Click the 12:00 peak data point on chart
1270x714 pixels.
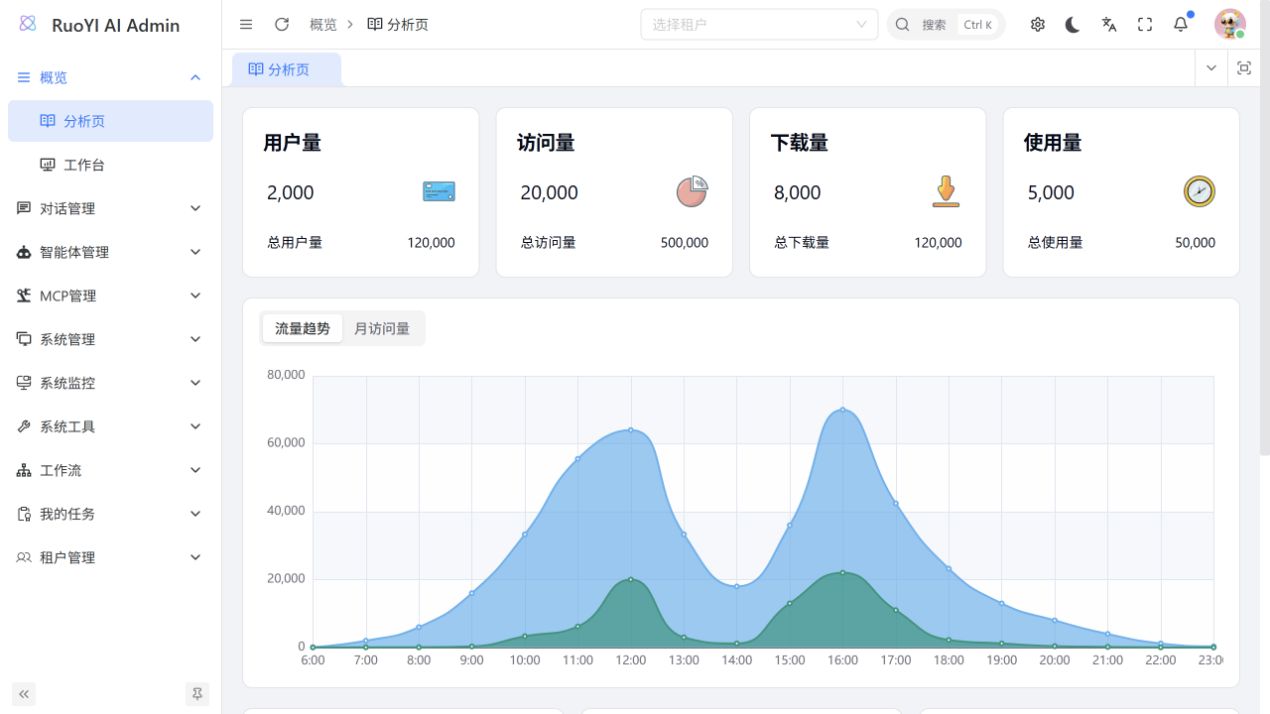(x=630, y=430)
